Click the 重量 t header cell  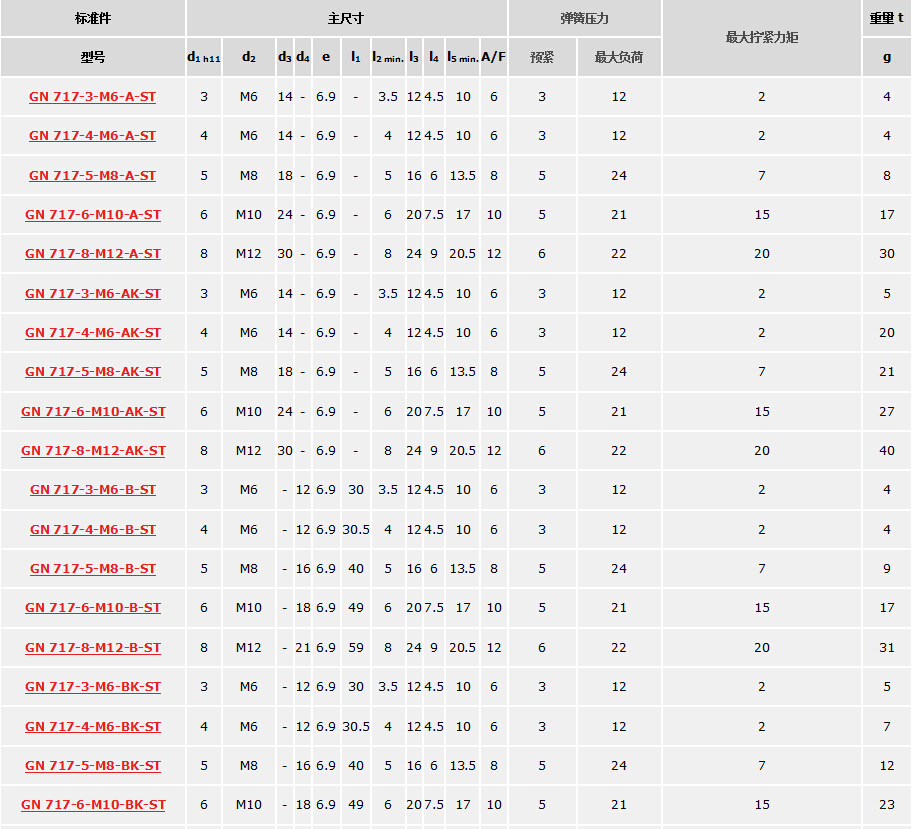[887, 19]
